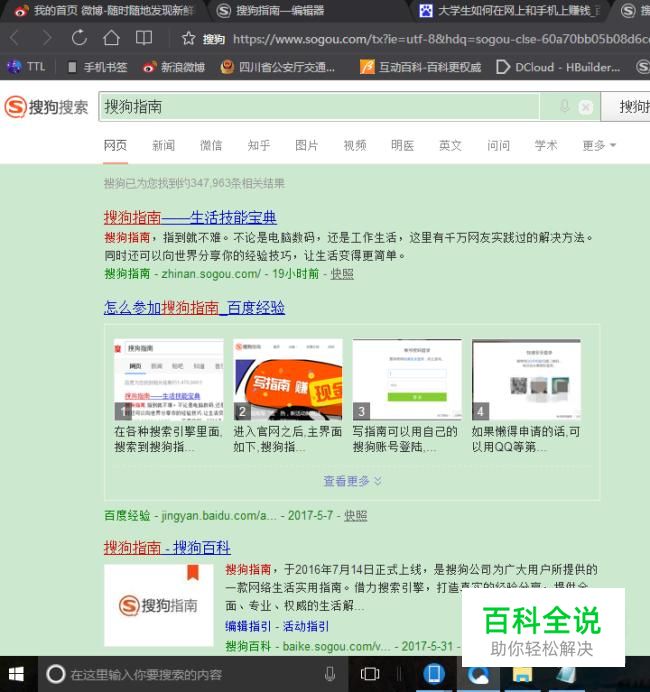Select the 知乎 search category
Viewport: 650px width, 692px height.
[259, 145]
